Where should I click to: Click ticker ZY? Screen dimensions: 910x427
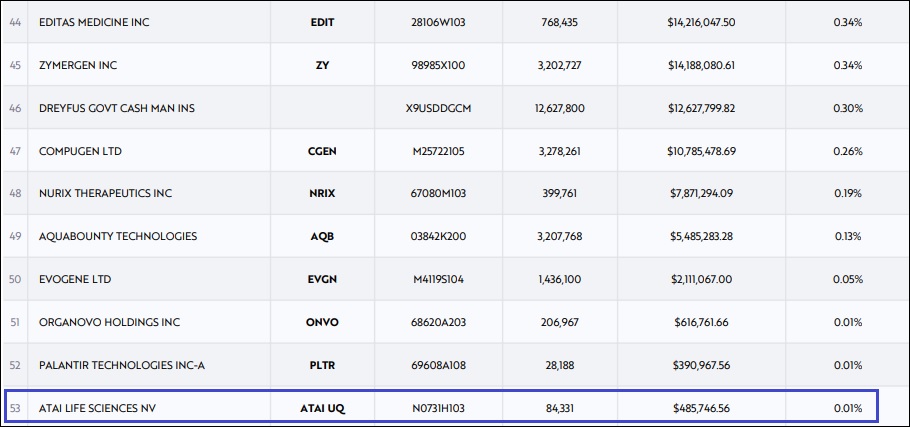(323, 66)
